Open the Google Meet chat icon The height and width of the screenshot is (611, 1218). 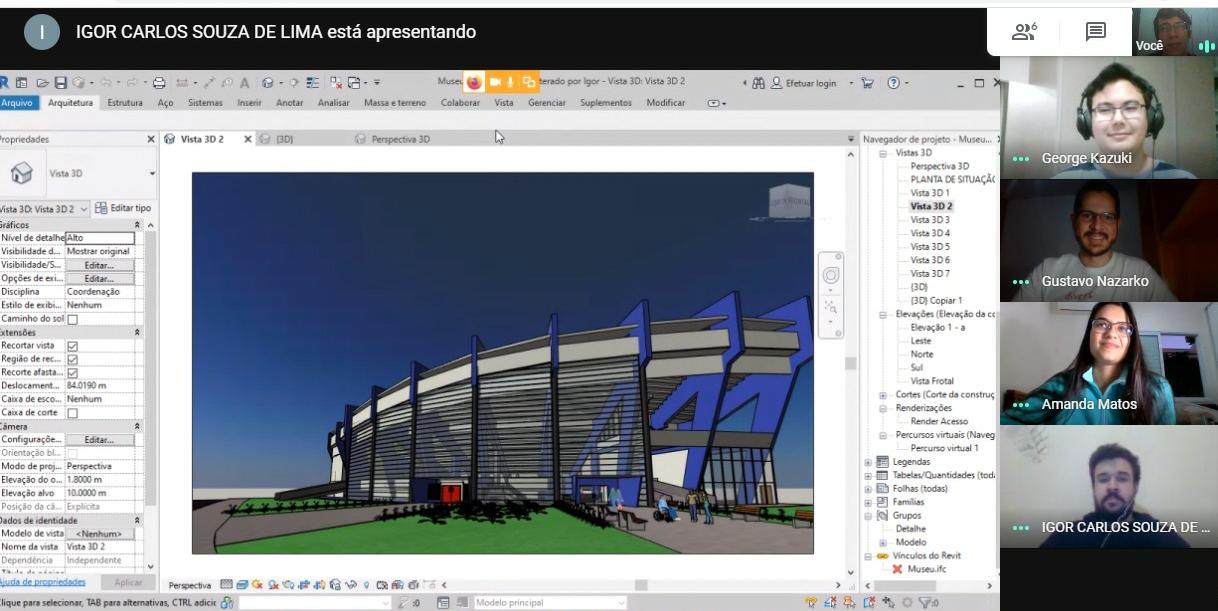point(1096,32)
